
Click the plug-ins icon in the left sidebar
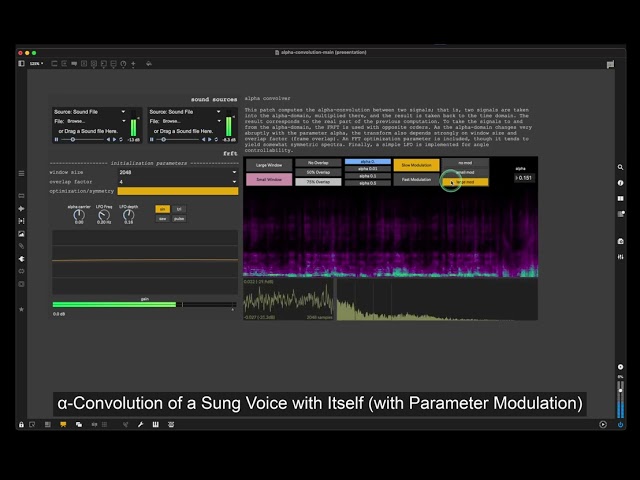click(x=21, y=259)
